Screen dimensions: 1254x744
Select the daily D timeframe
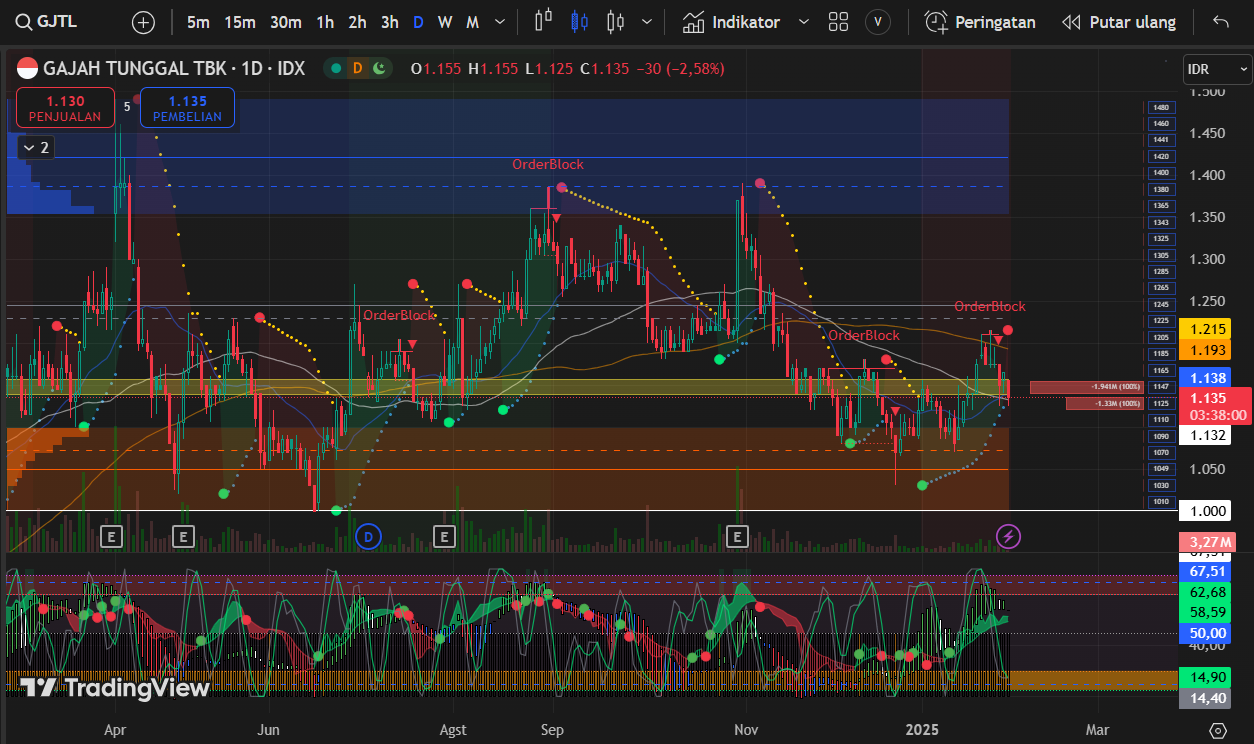(418, 22)
